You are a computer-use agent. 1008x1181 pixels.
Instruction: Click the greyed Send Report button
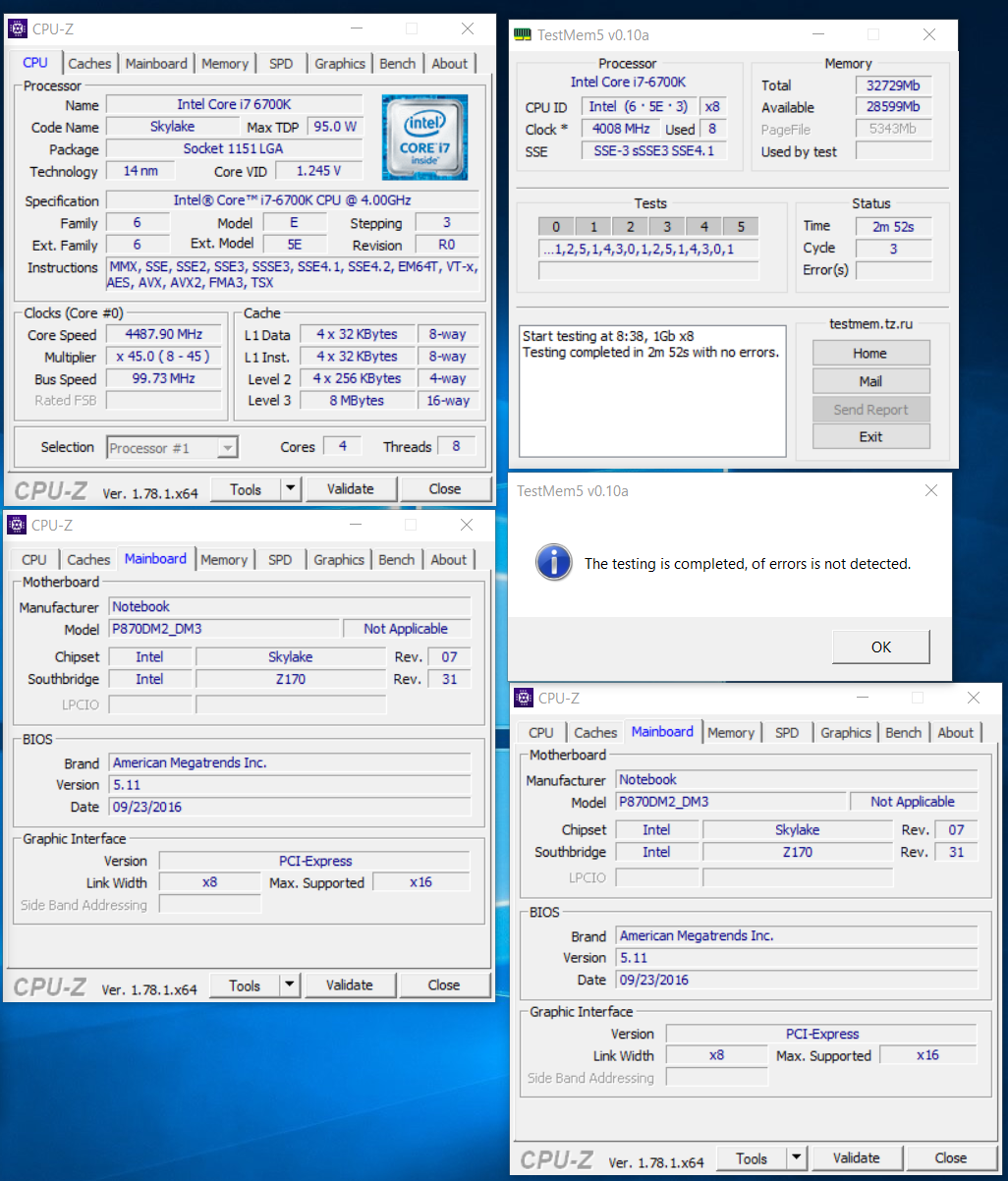870,410
